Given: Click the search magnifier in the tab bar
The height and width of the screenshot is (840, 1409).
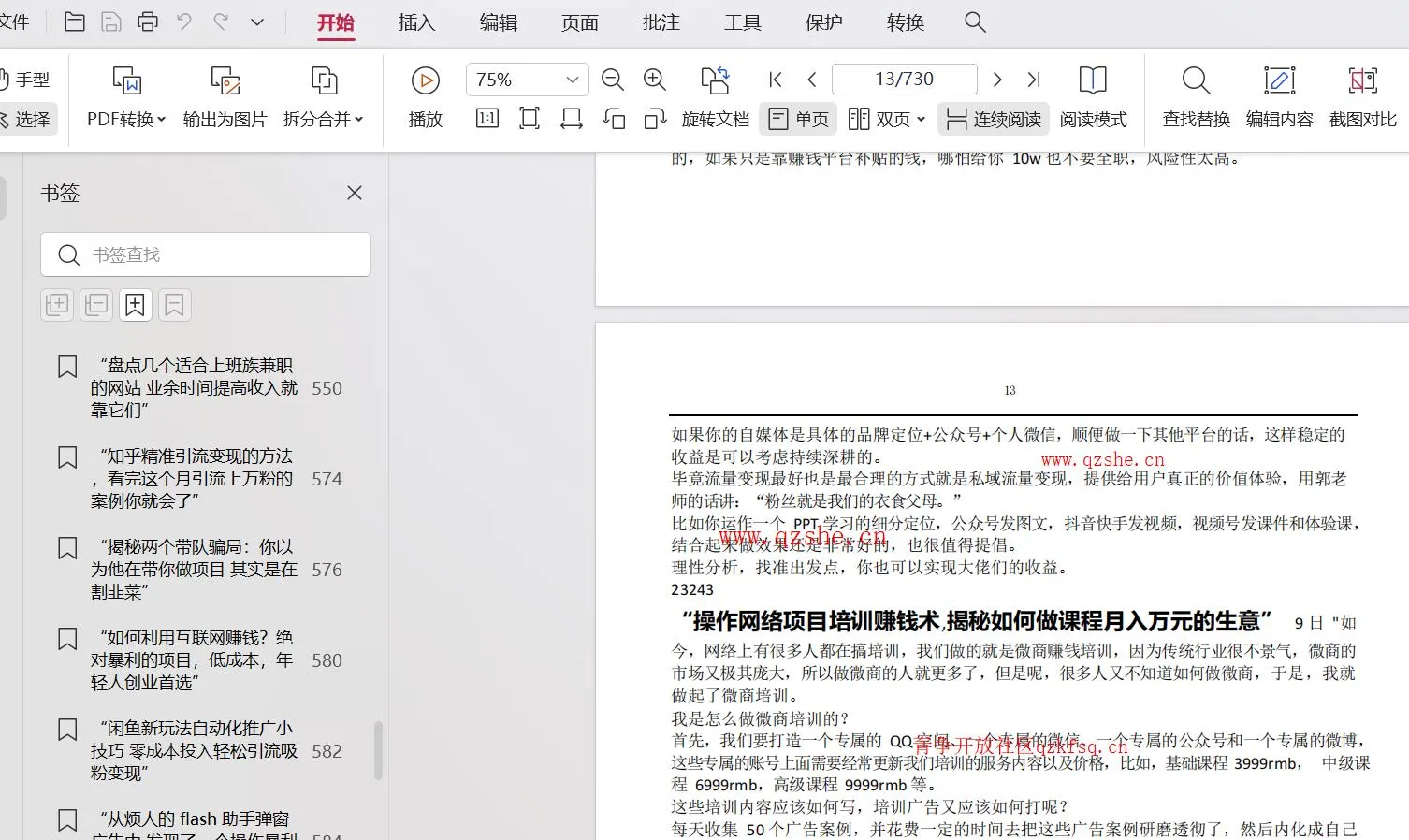Looking at the screenshot, I should [975, 22].
